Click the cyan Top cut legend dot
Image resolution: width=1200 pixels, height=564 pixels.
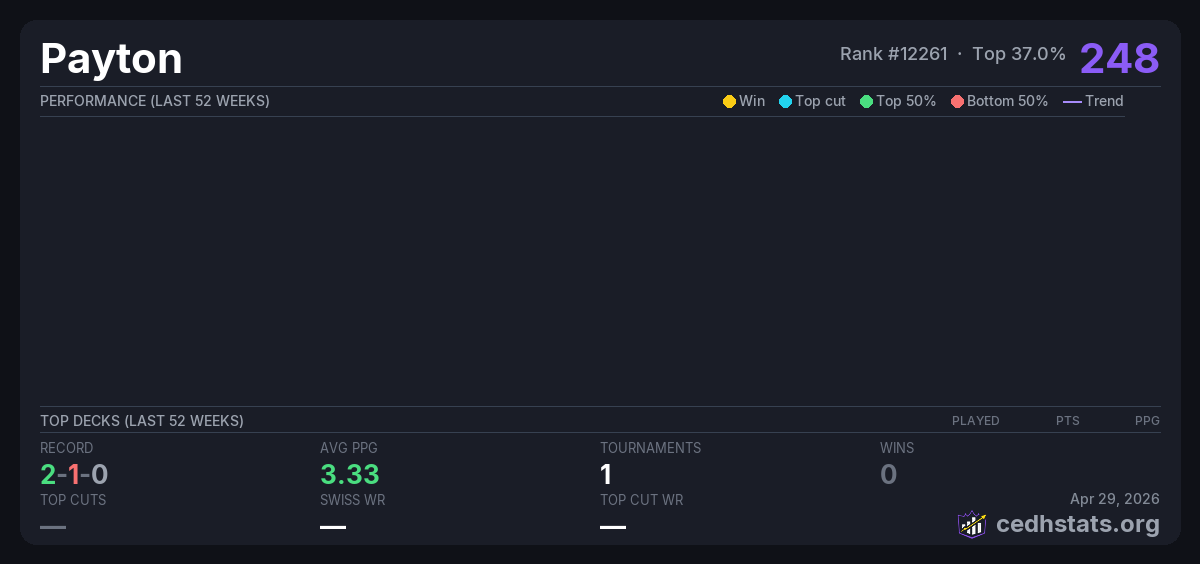pyautogui.click(x=785, y=101)
